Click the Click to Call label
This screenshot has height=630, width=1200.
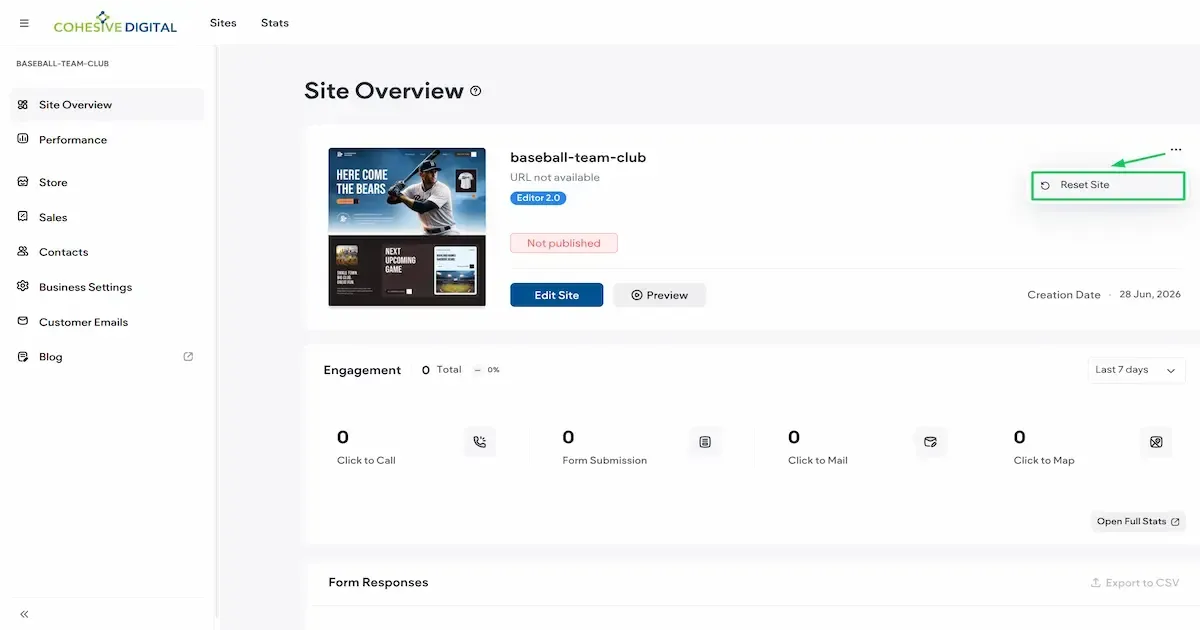click(366, 461)
